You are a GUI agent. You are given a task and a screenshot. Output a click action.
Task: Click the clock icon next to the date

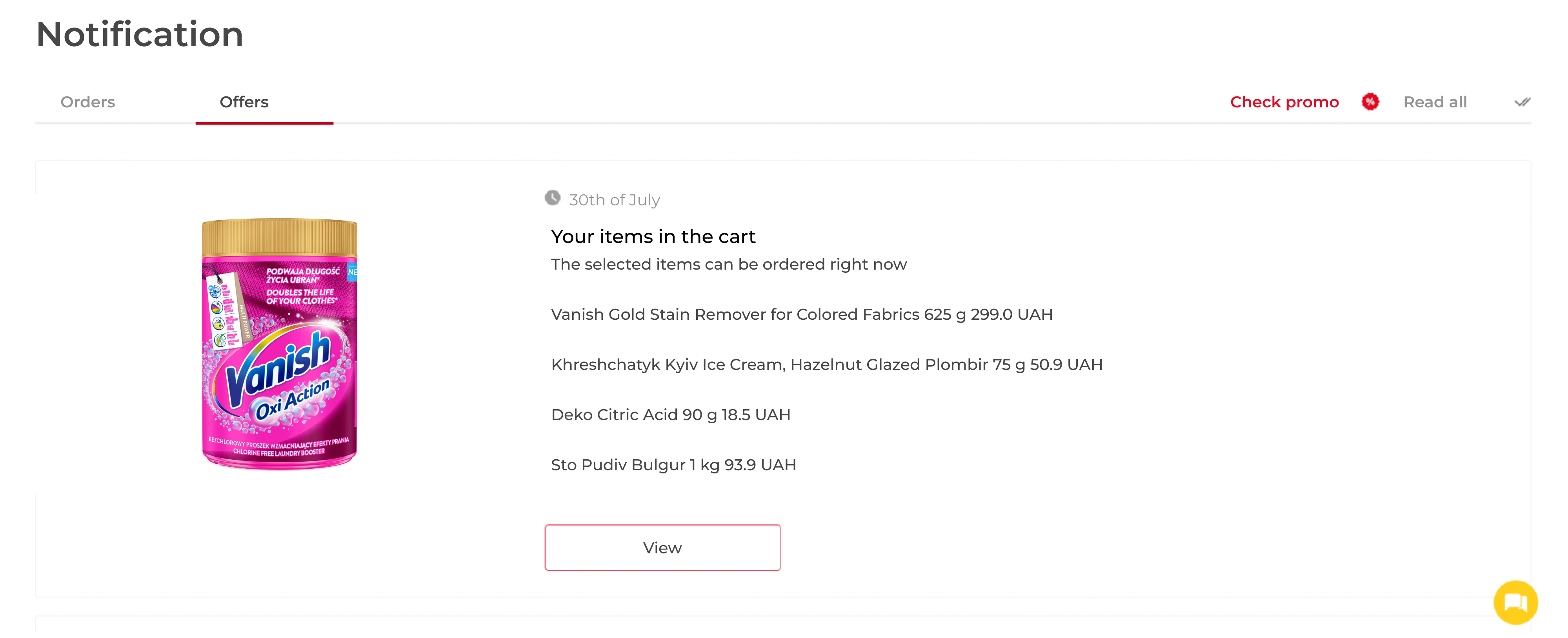coord(552,198)
